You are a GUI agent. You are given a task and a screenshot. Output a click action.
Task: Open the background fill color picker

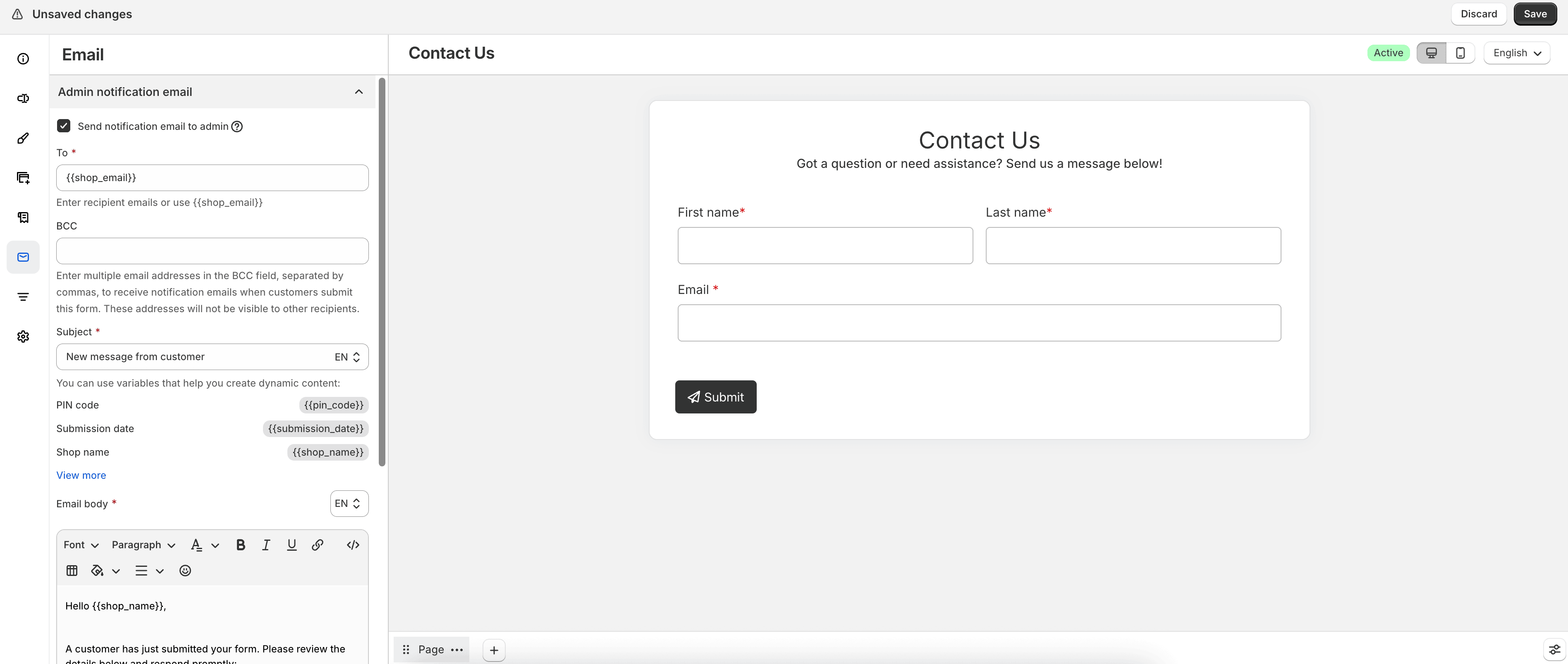pyautogui.click(x=105, y=570)
